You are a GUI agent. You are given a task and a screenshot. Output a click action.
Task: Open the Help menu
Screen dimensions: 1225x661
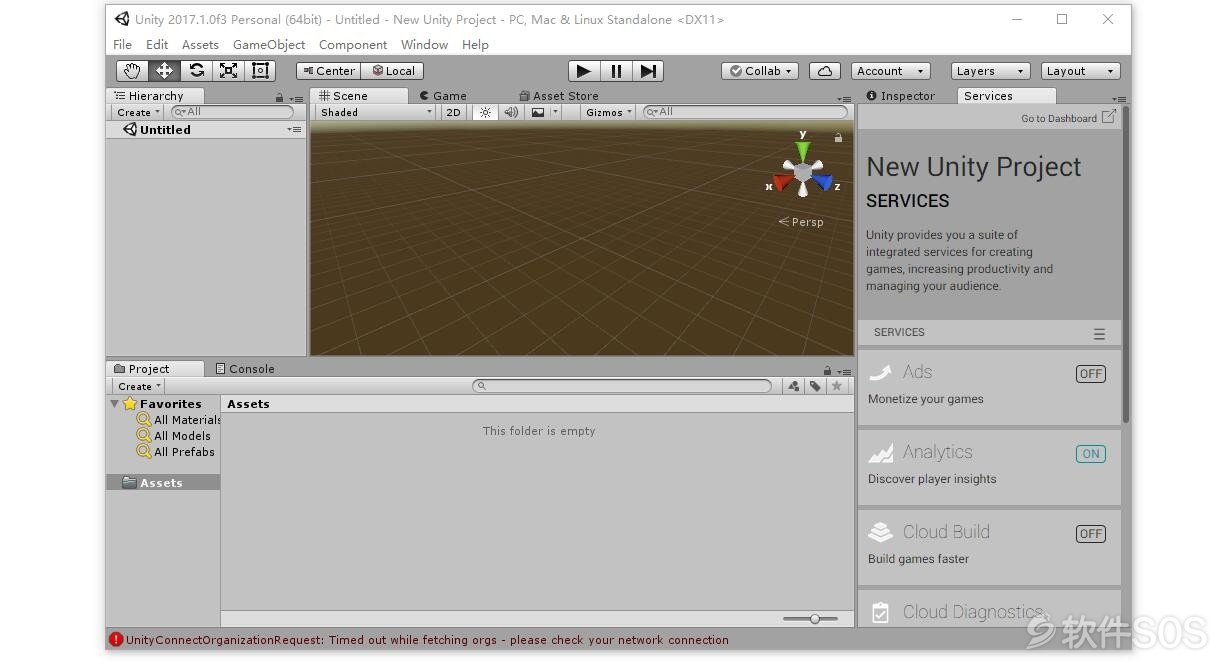click(475, 44)
